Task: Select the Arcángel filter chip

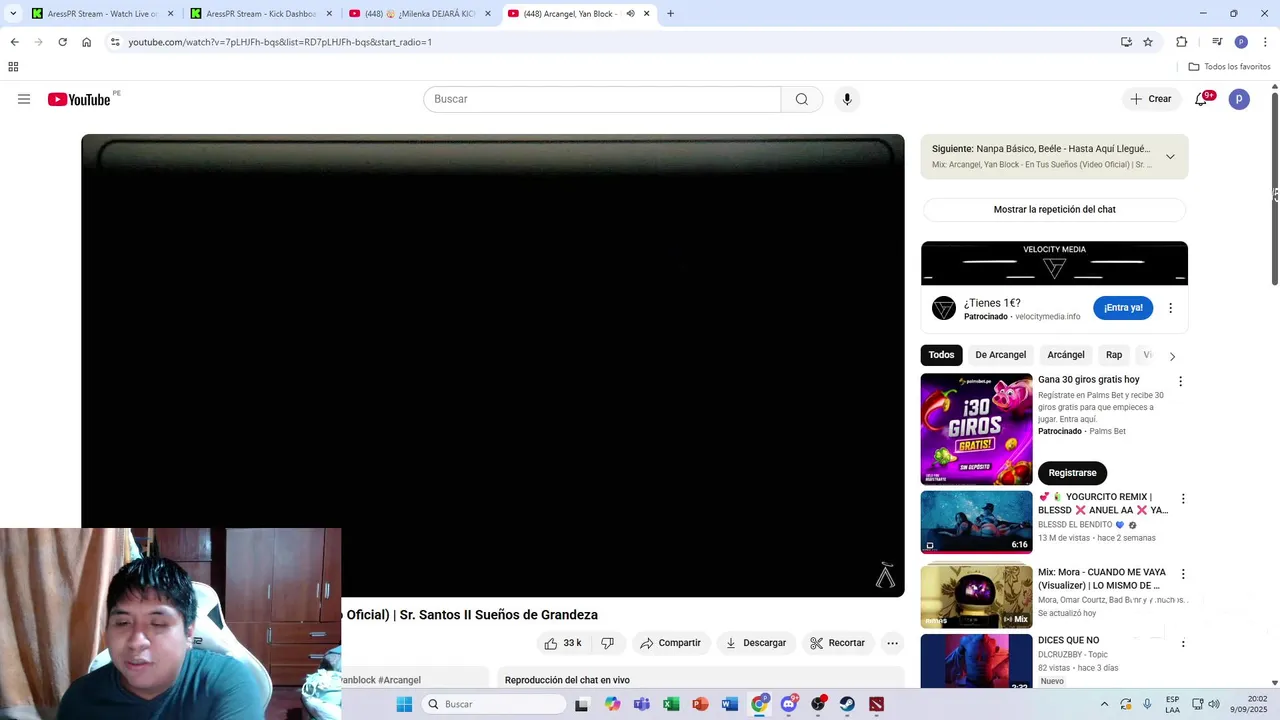Action: [1066, 355]
